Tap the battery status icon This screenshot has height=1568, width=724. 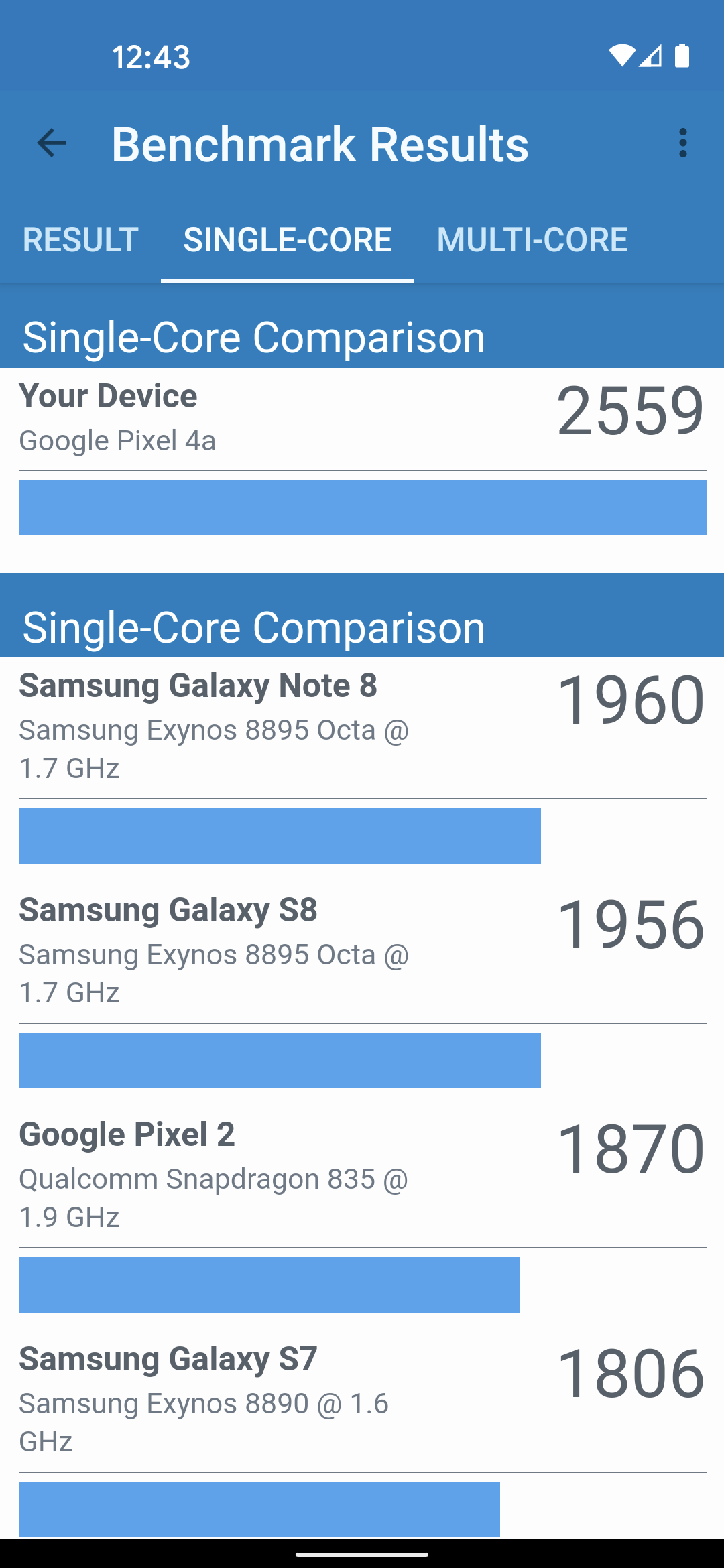coord(682,56)
